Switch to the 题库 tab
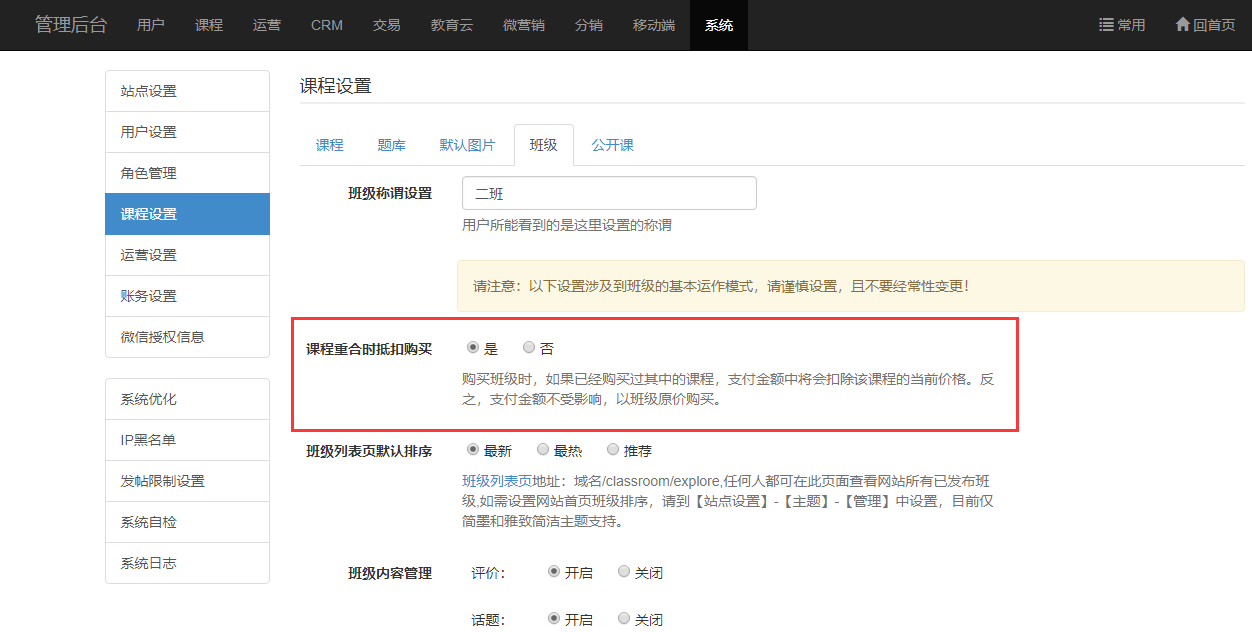This screenshot has height=632, width=1252. [x=391, y=145]
